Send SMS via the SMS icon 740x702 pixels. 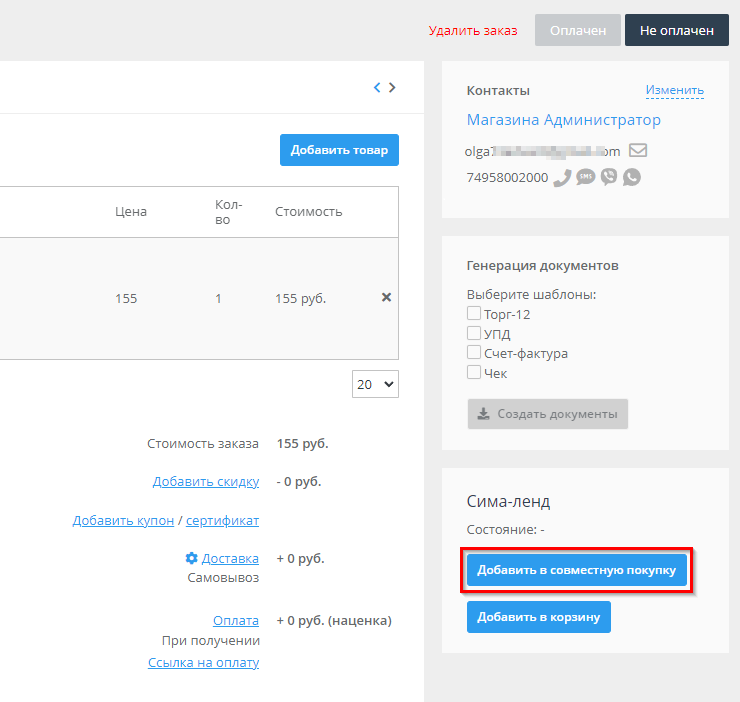(x=585, y=177)
